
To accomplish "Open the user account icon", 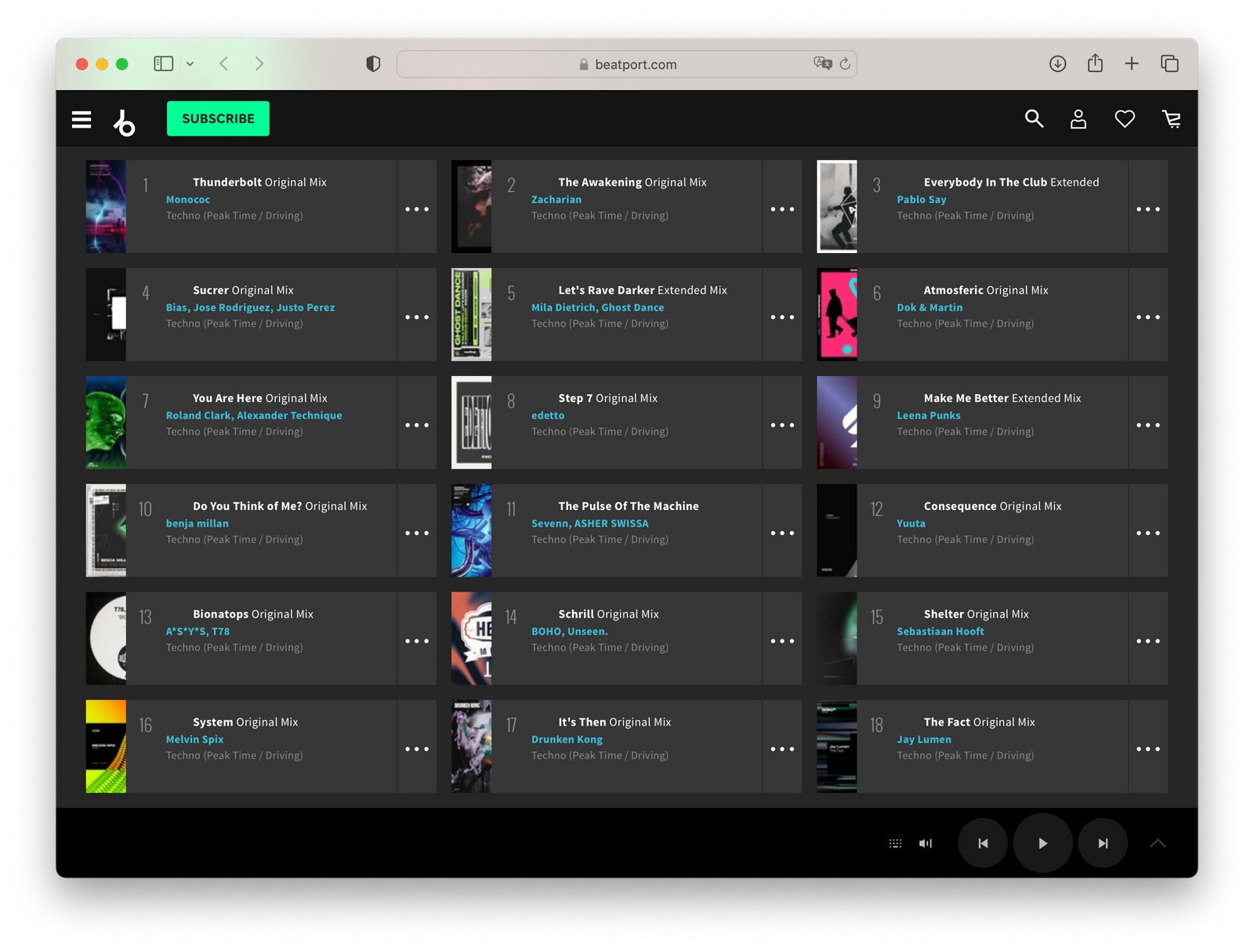I will click(1078, 118).
